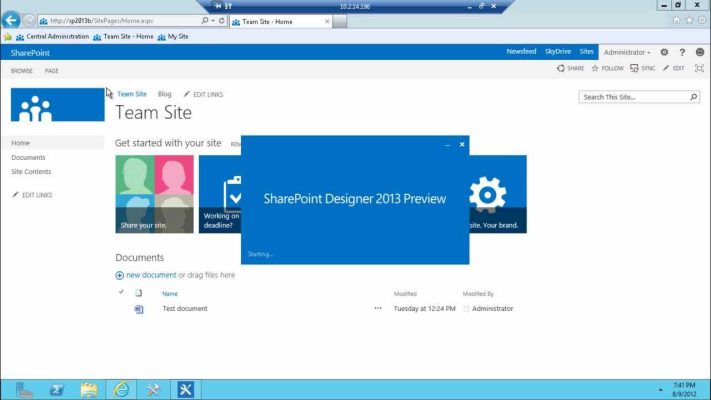The image size is (711, 400).
Task: Click the SYNC button
Action: pyautogui.click(x=643, y=68)
